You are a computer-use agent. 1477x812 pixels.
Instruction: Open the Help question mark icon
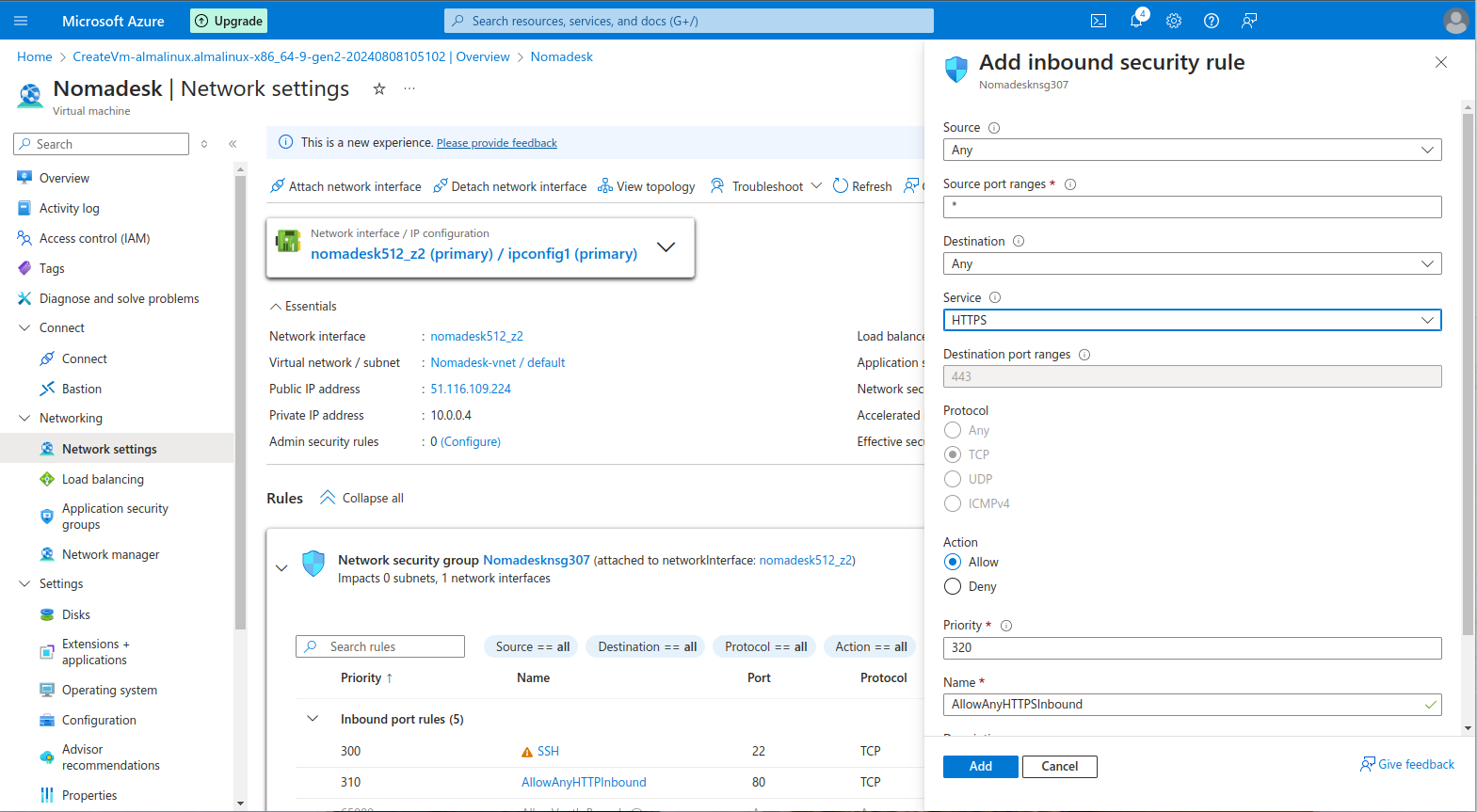1212,21
